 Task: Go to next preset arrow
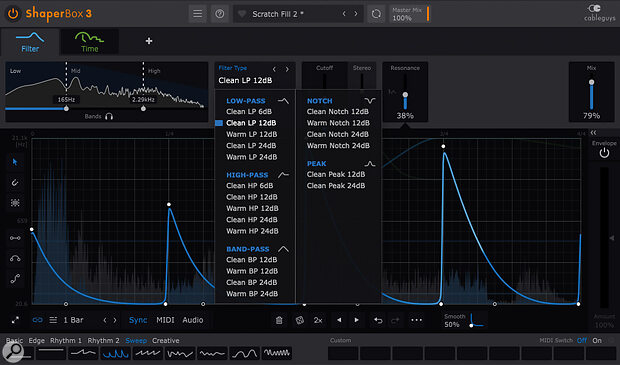click(356, 14)
